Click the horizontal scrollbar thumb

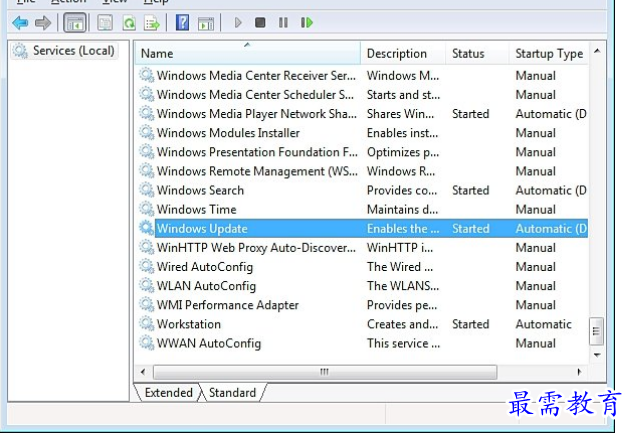(x=325, y=372)
